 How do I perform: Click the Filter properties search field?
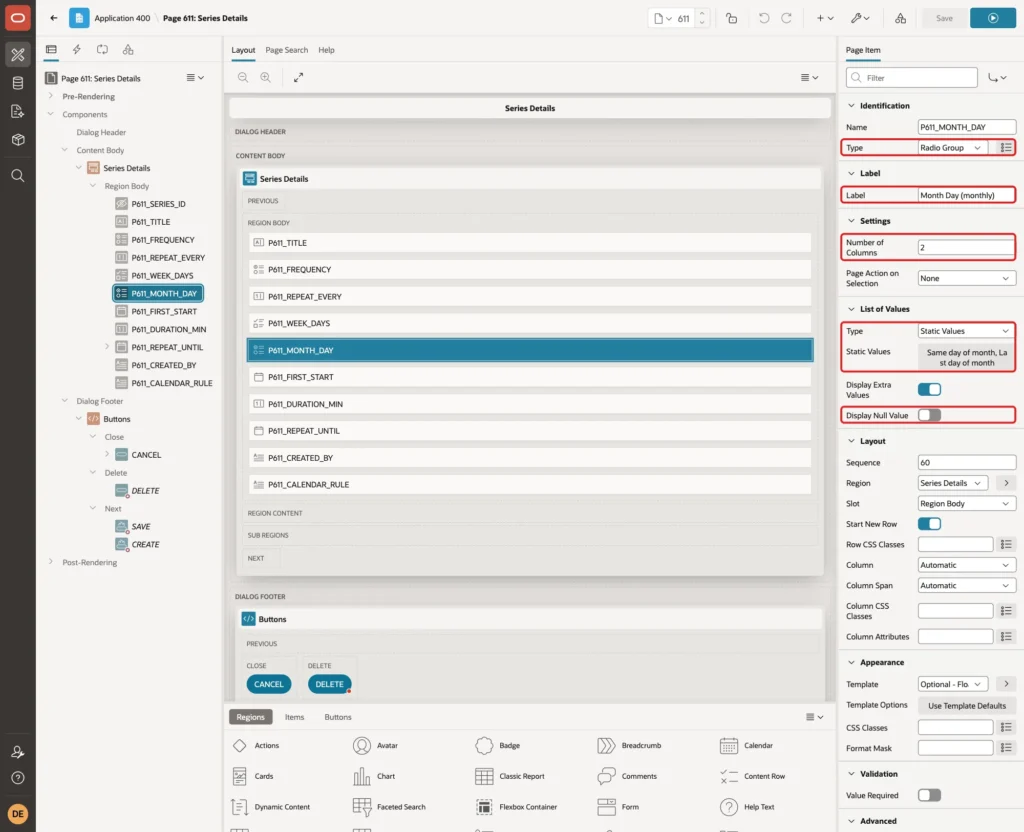coord(912,78)
